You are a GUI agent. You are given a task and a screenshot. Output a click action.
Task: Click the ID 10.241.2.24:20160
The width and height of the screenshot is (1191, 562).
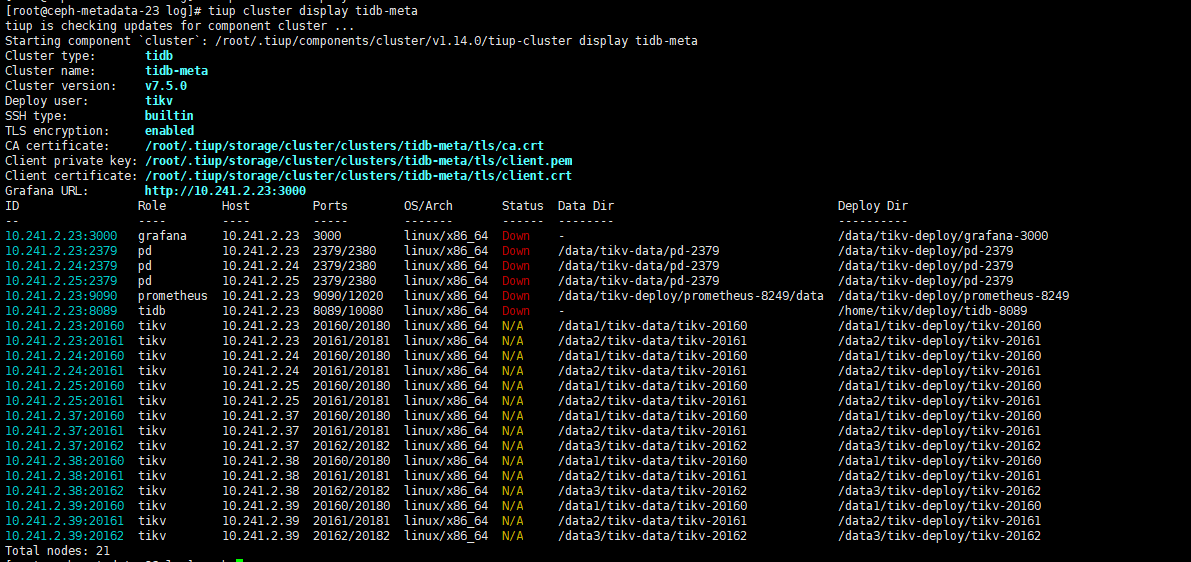(65, 355)
